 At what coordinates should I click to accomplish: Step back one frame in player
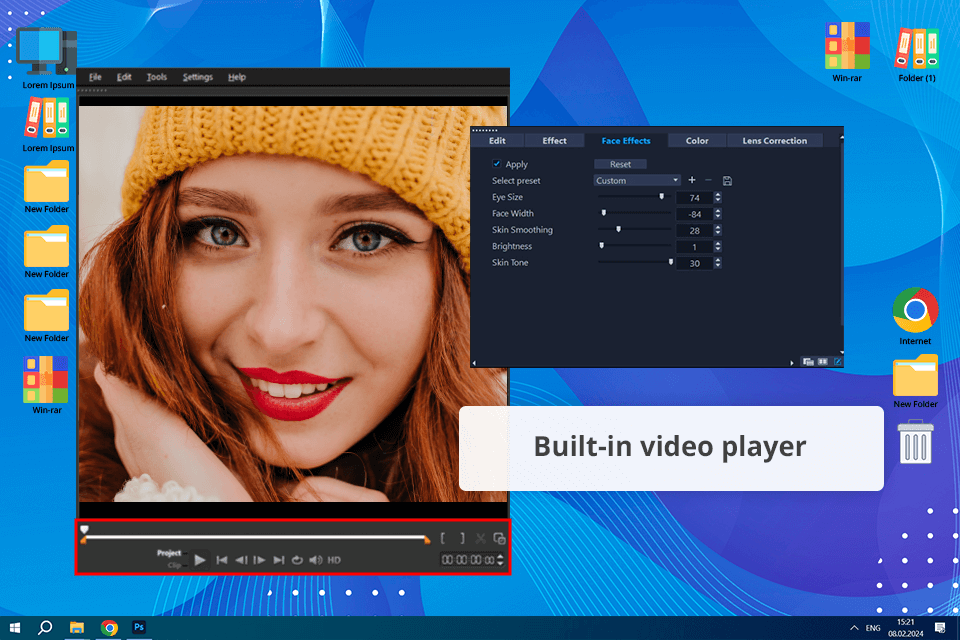coord(241,560)
